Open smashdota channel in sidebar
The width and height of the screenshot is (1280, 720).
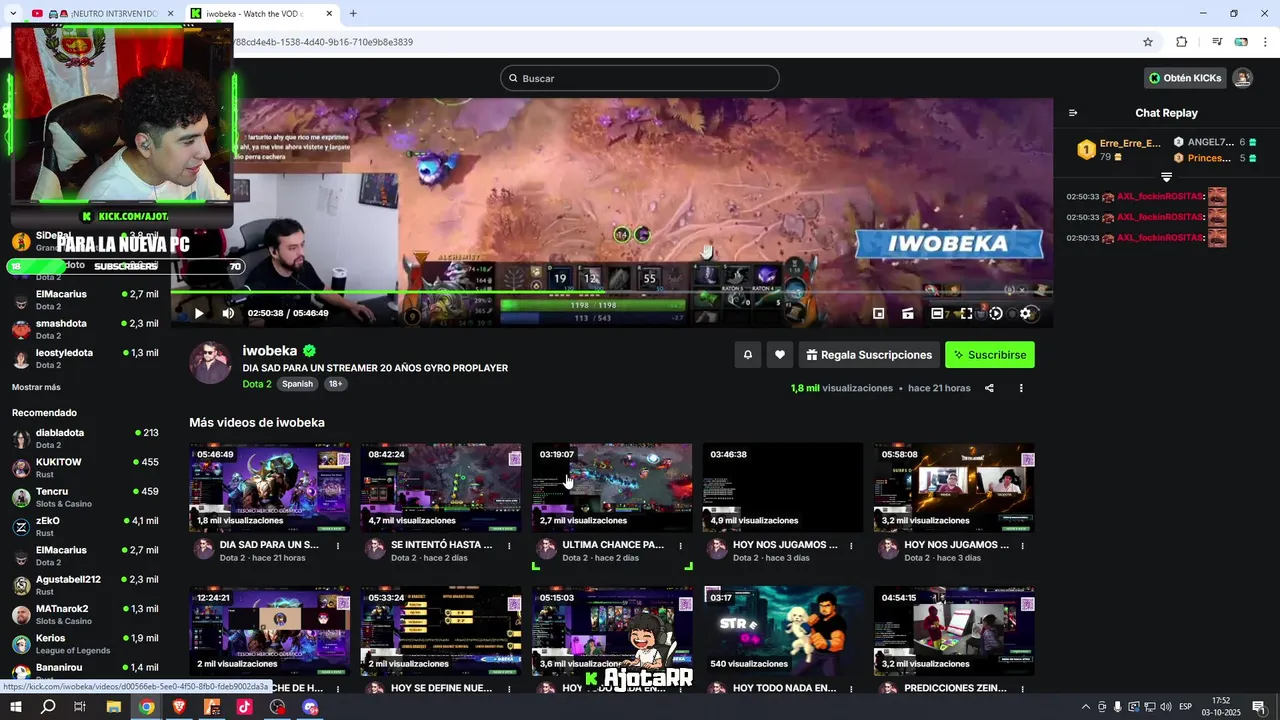click(x=85, y=329)
